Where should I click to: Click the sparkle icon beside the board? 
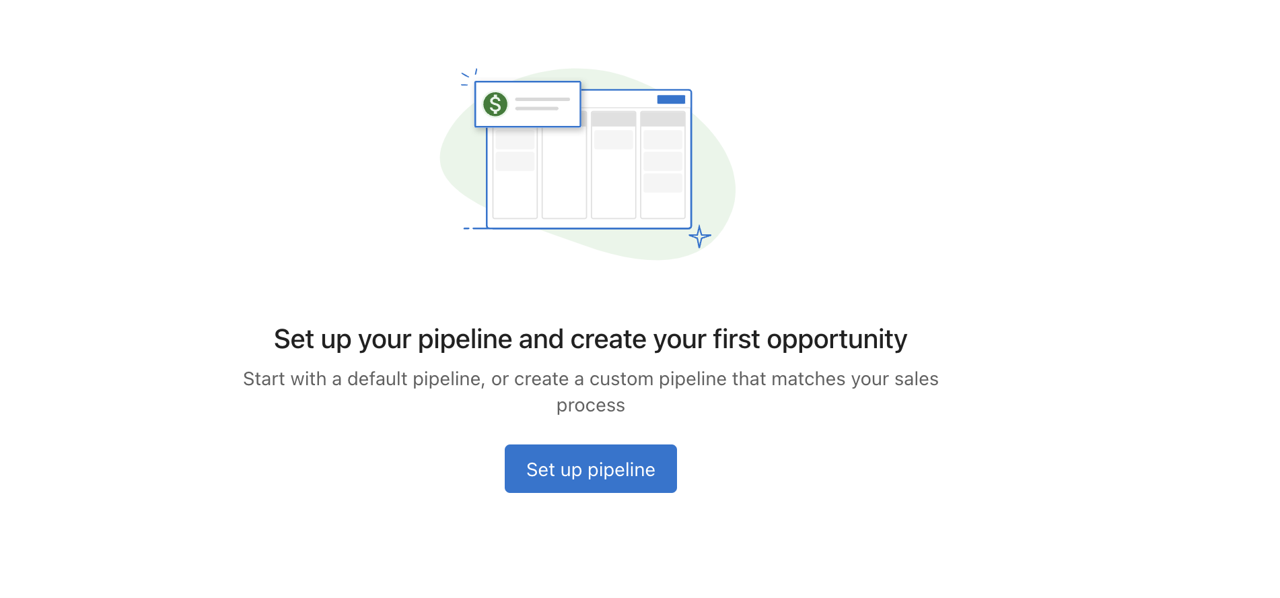click(x=700, y=236)
